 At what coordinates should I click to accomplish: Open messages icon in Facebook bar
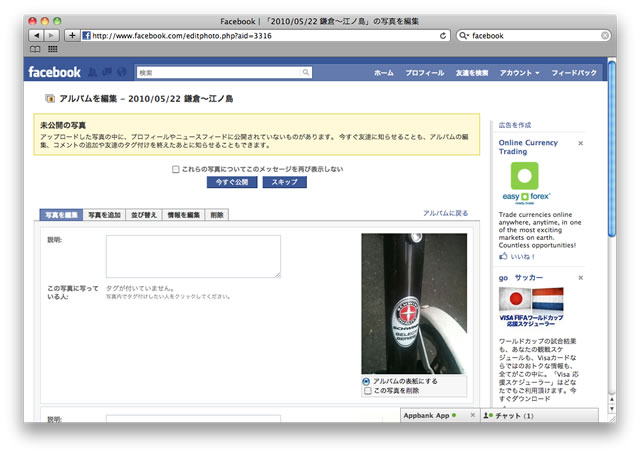tap(107, 72)
